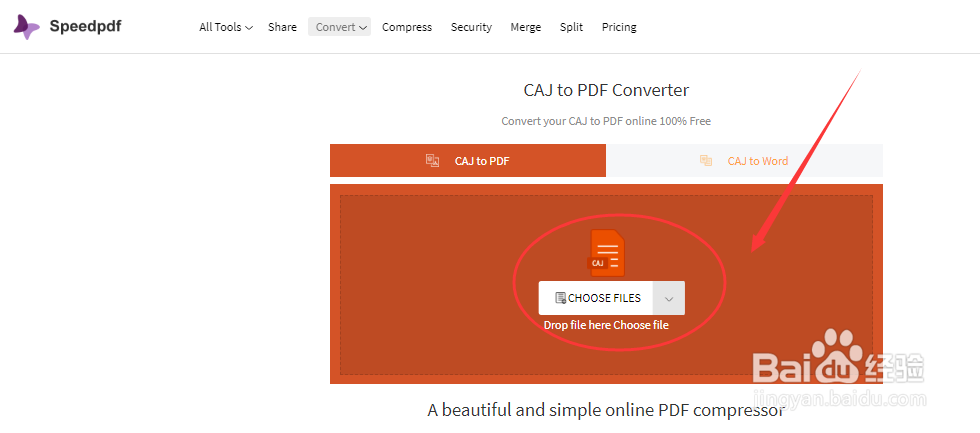The height and width of the screenshot is (433, 980).
Task: Go to the Compress tool
Action: (x=407, y=27)
